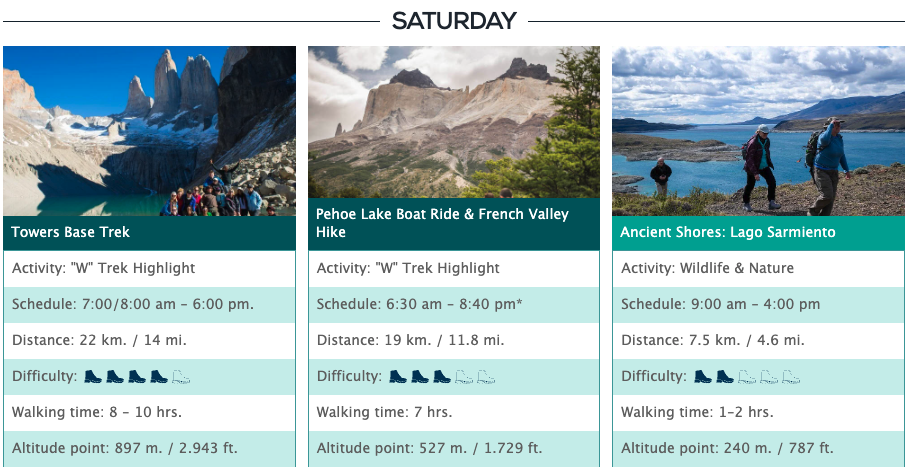Select the Towers Base Trek title

[x=70, y=232]
